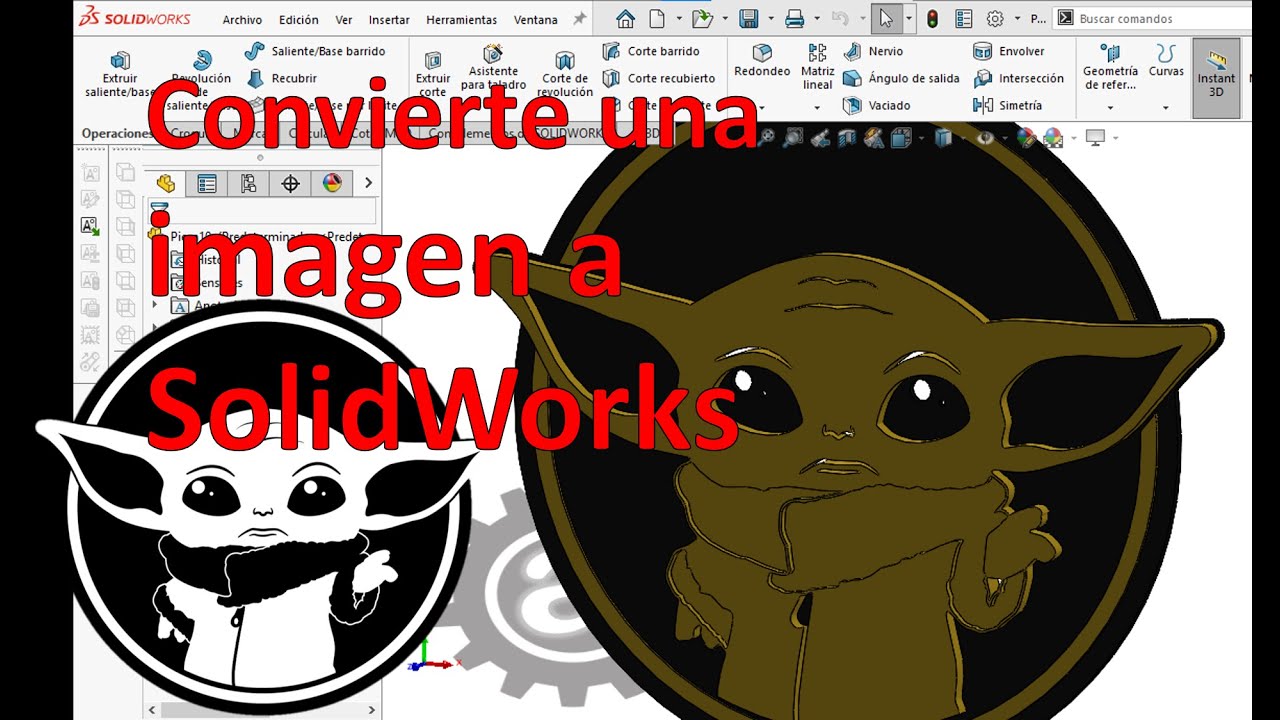Click the Envolver wrap tool
1280x720 pixels.
[x=1009, y=51]
